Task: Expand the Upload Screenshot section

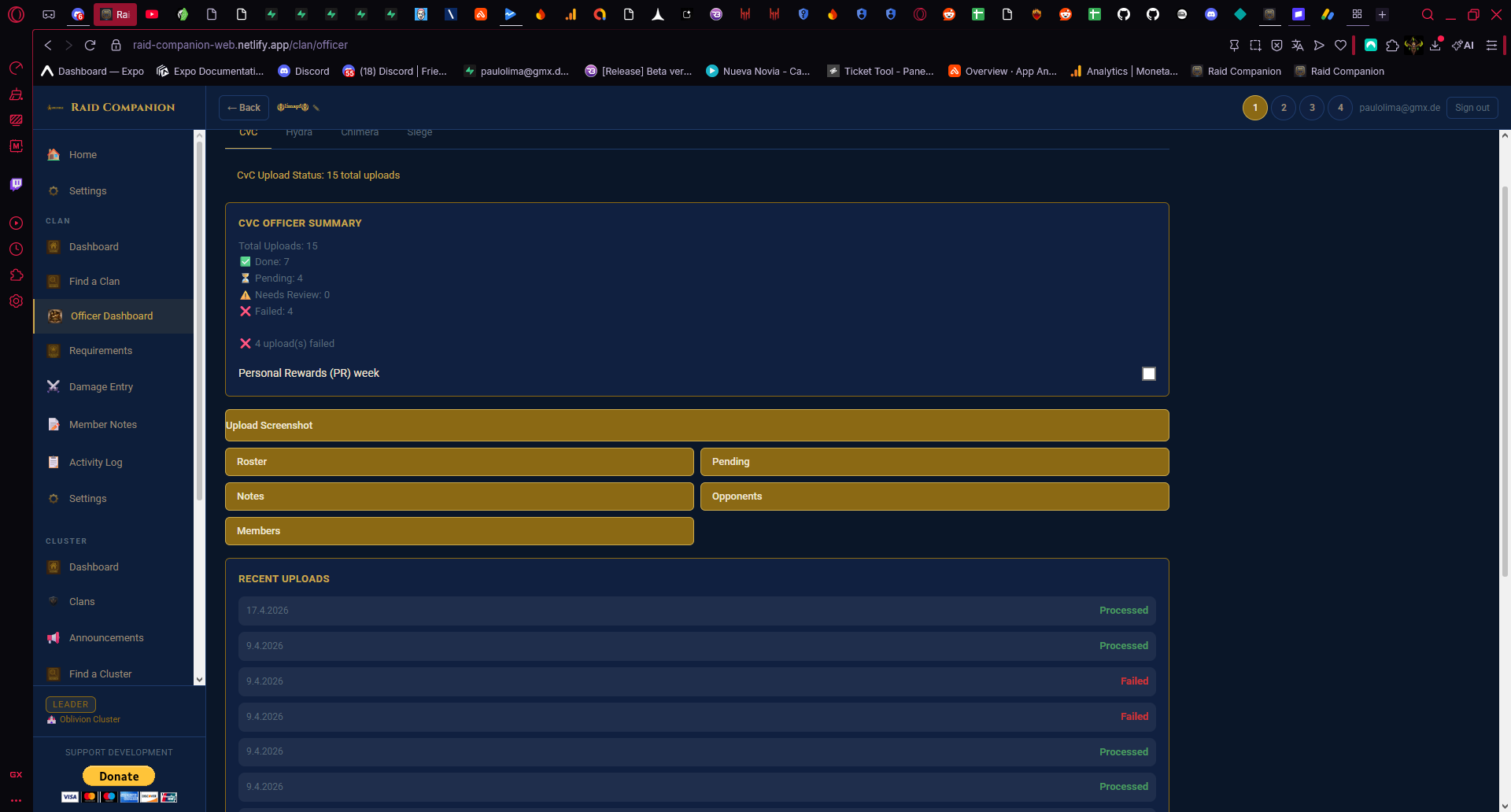Action: [x=696, y=426]
